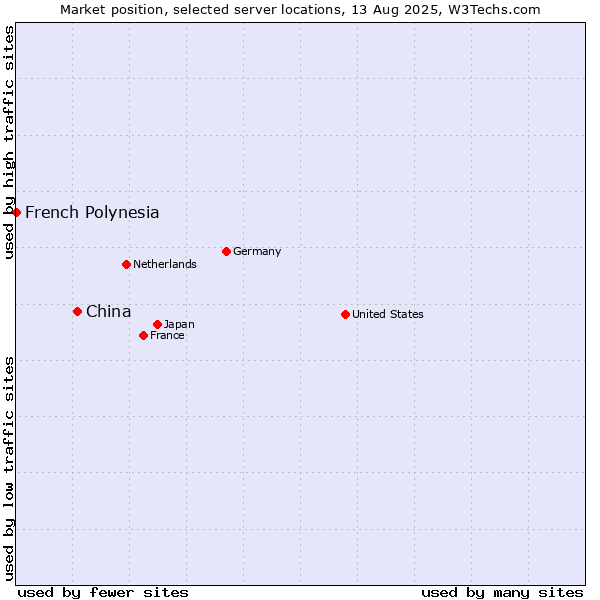Click the 'Germany' label text

(257, 251)
